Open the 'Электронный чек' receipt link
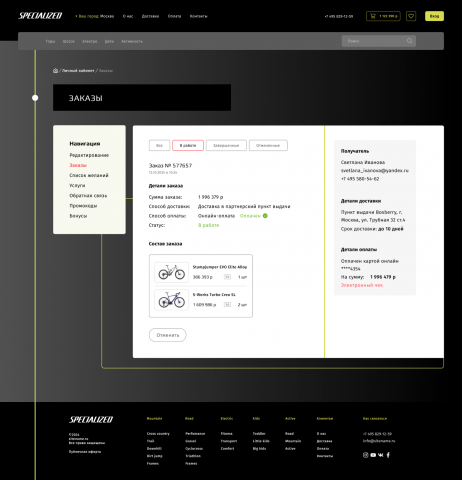Screen dimensions: 462x480 pyautogui.click(x=362, y=285)
